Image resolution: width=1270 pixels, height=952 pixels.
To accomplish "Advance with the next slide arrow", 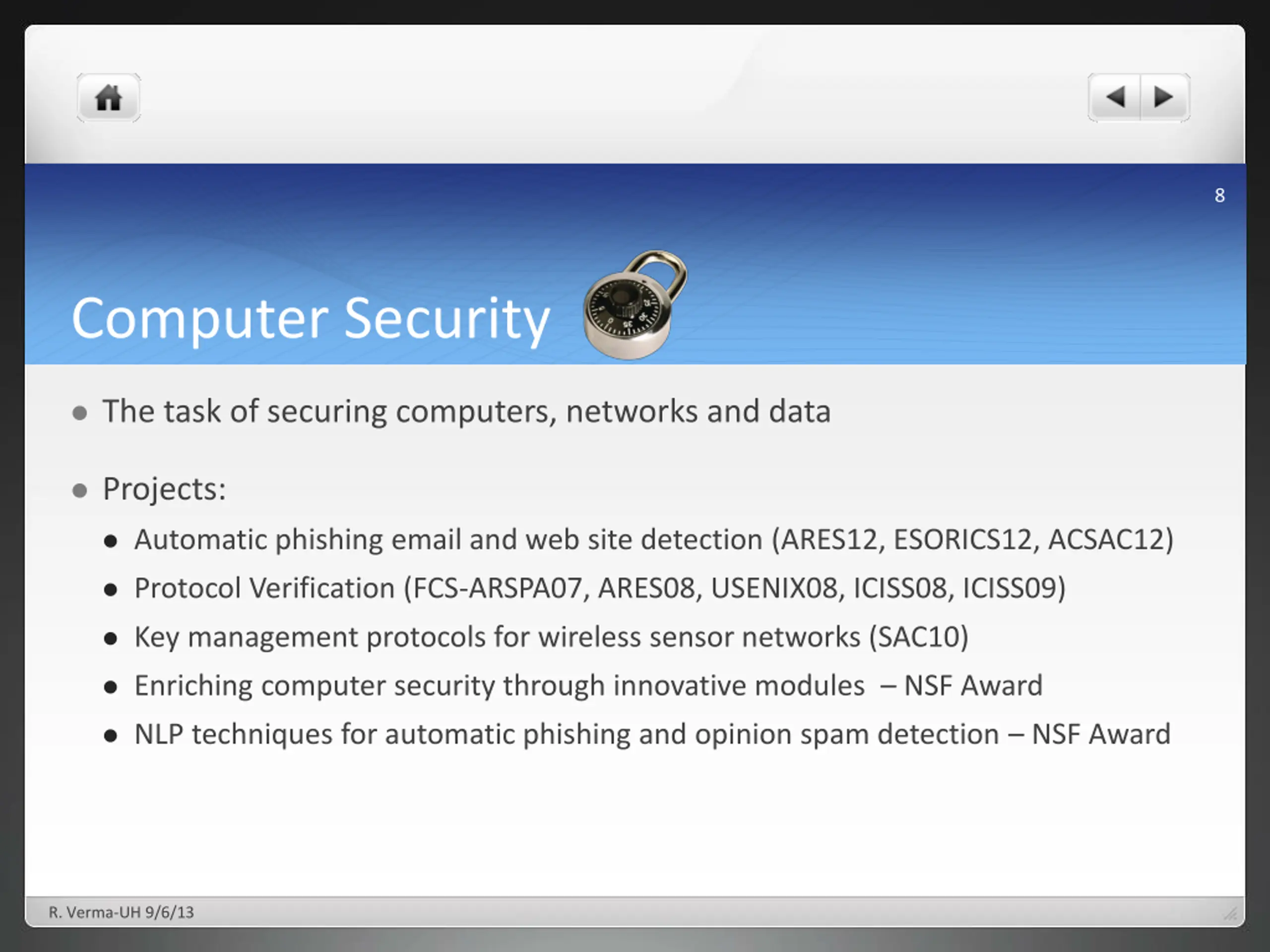I will point(1165,98).
